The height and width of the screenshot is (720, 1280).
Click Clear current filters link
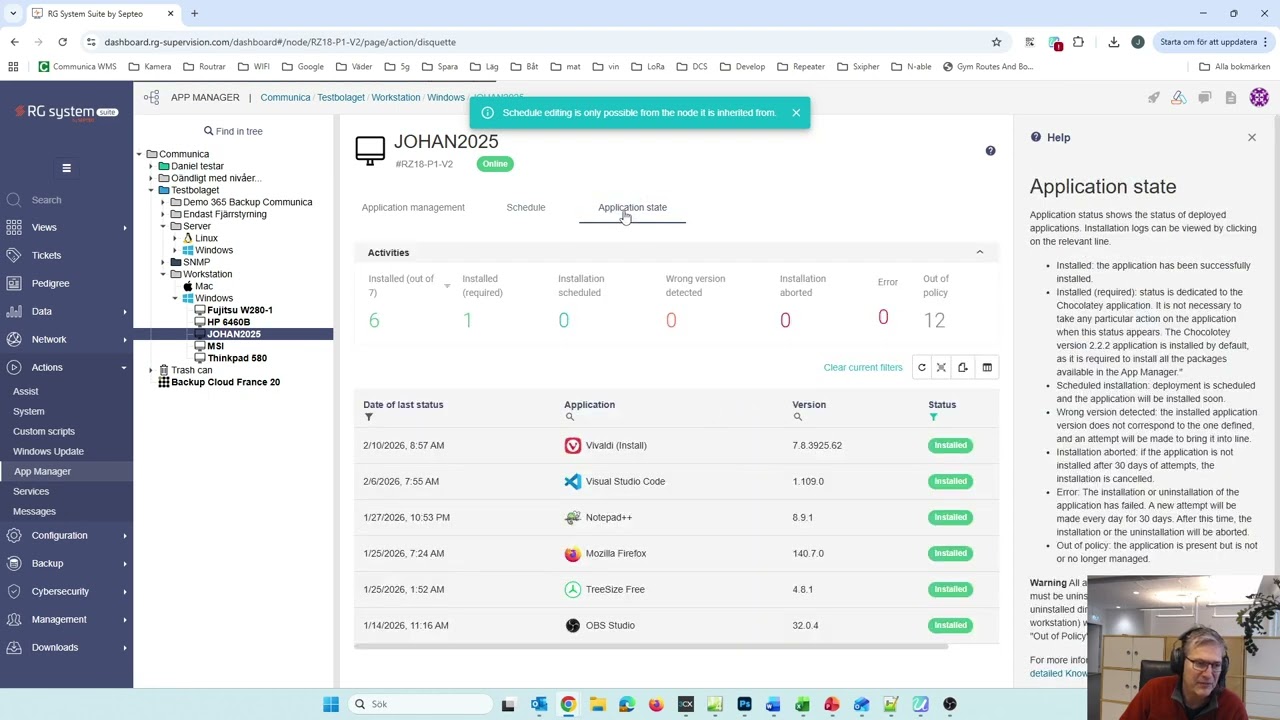click(863, 367)
